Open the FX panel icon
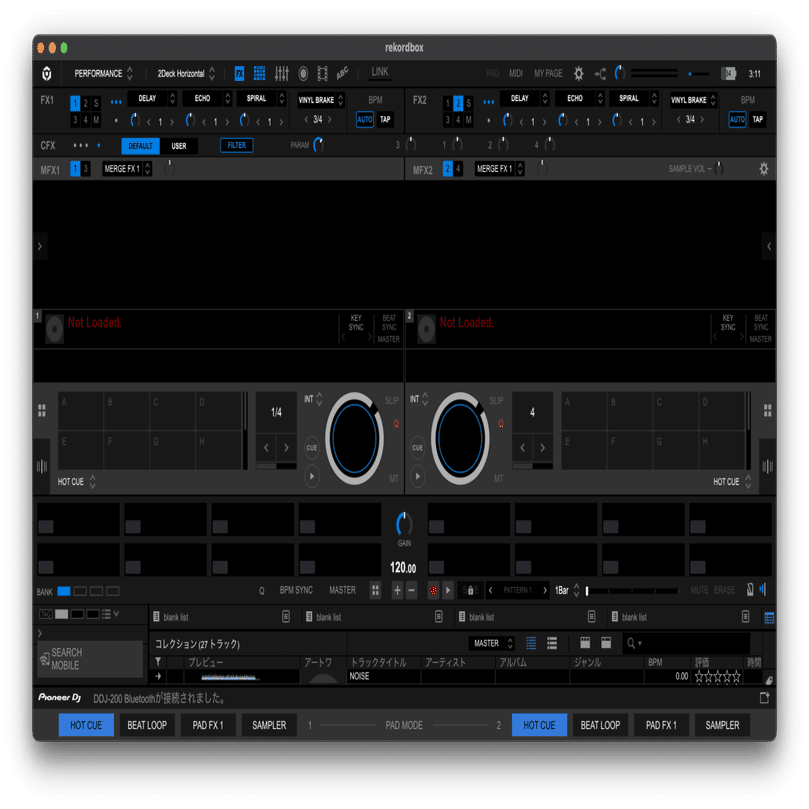Image resolution: width=809 pixels, height=809 pixels. [x=238, y=73]
